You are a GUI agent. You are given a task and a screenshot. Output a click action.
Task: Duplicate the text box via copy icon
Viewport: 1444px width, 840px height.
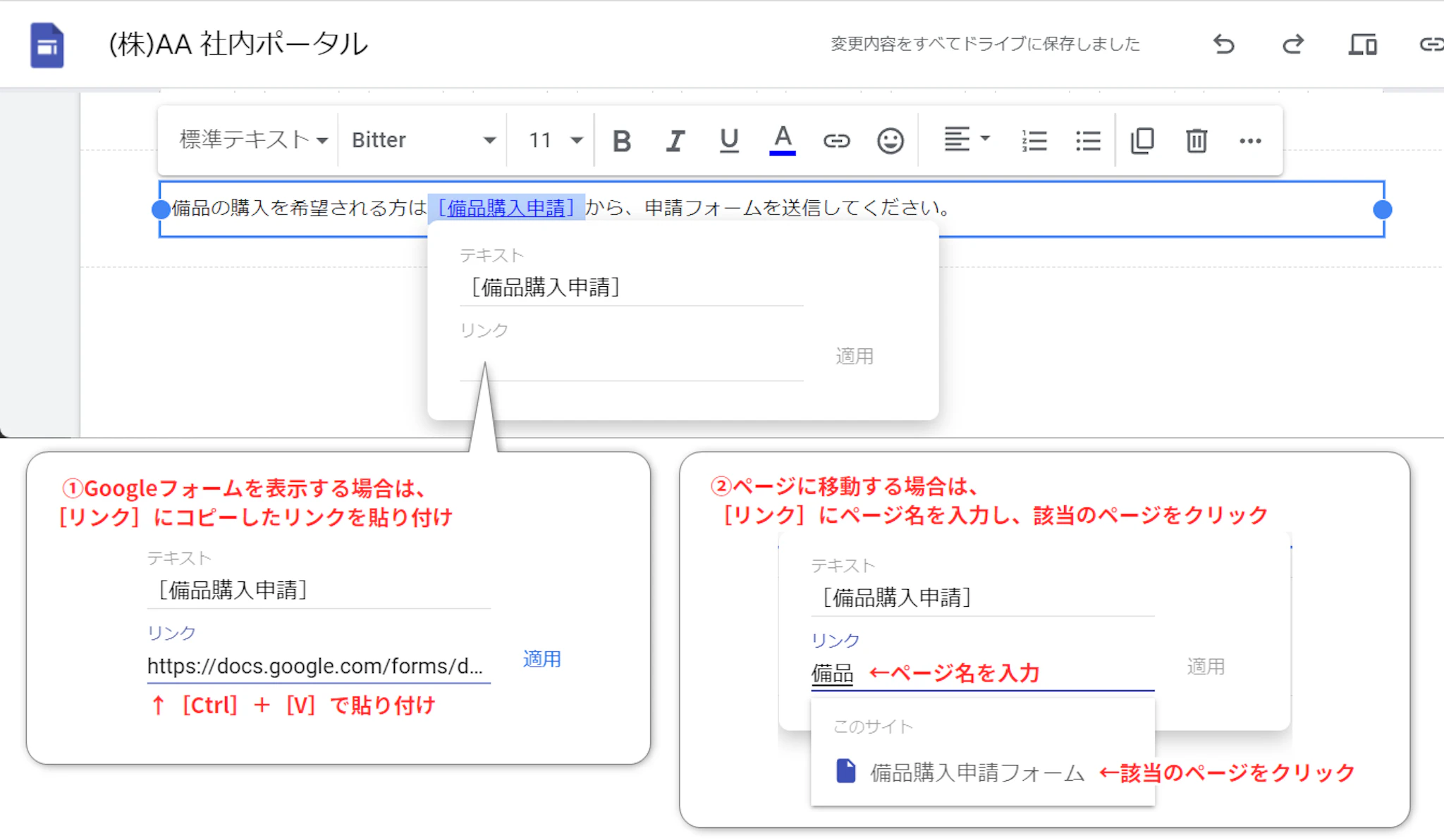[1142, 141]
